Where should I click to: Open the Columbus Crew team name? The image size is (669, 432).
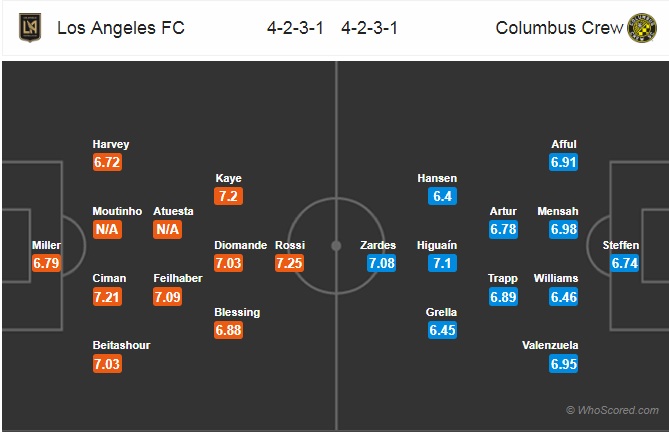point(559,28)
